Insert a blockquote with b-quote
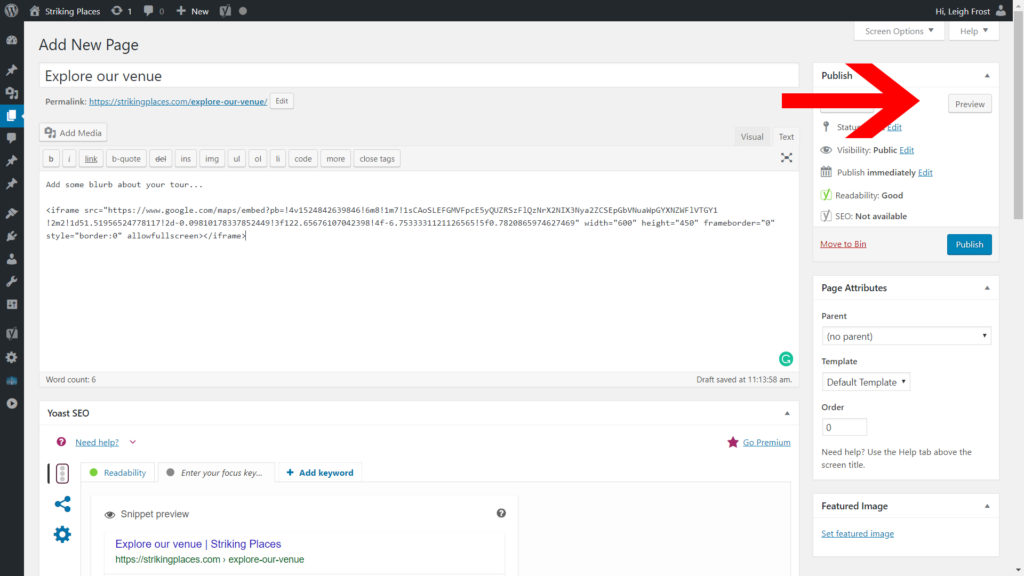The width and height of the screenshot is (1024, 576). (x=126, y=159)
